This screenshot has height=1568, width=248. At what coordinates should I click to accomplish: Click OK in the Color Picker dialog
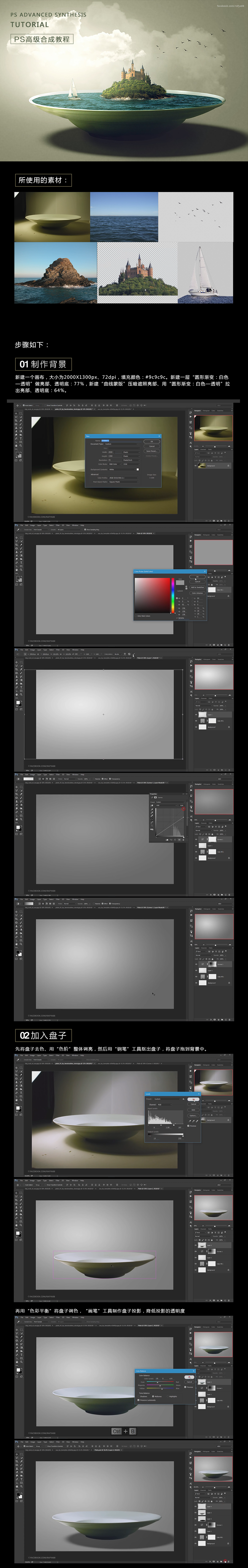[197, 576]
